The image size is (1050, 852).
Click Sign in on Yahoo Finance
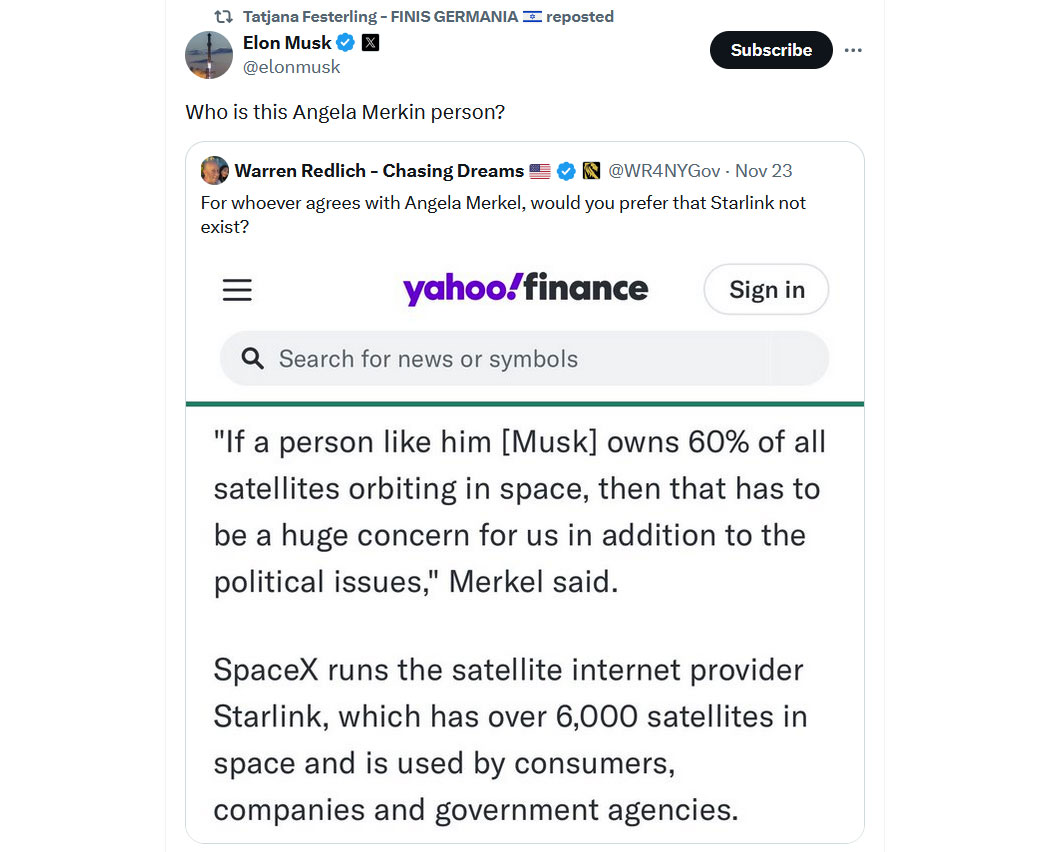point(766,289)
